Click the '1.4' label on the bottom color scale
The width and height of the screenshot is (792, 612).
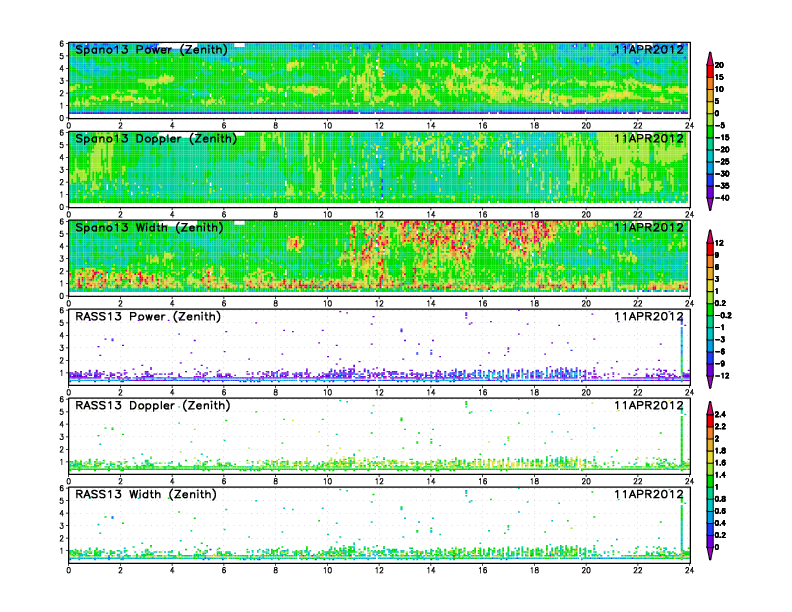(x=720, y=475)
